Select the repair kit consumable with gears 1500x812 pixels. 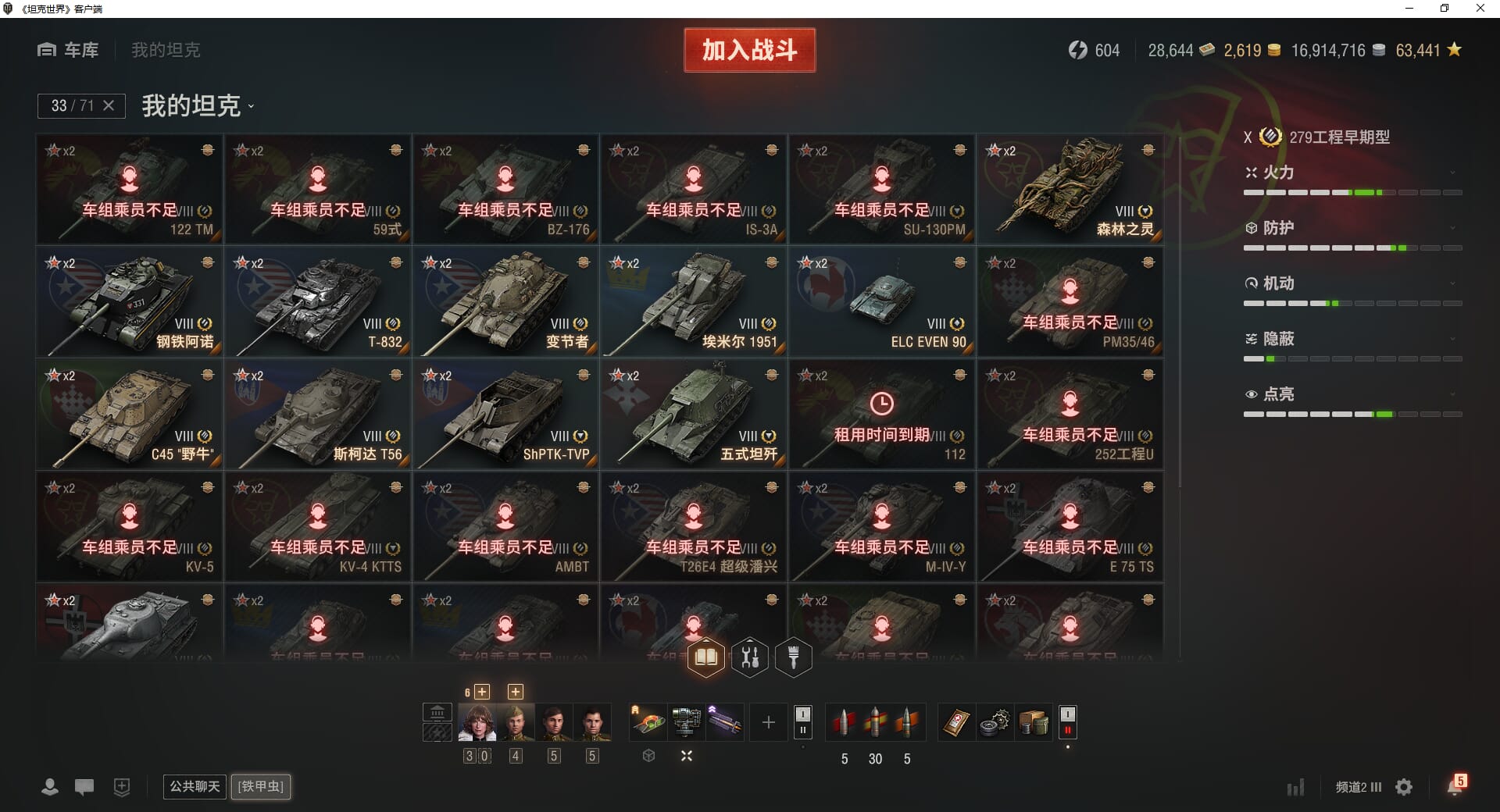(x=995, y=722)
